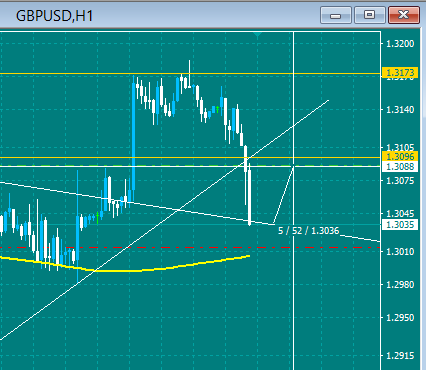The height and width of the screenshot is (370, 426).
Task: Close the GBPUSD,H1 chart window
Action: click(x=404, y=15)
